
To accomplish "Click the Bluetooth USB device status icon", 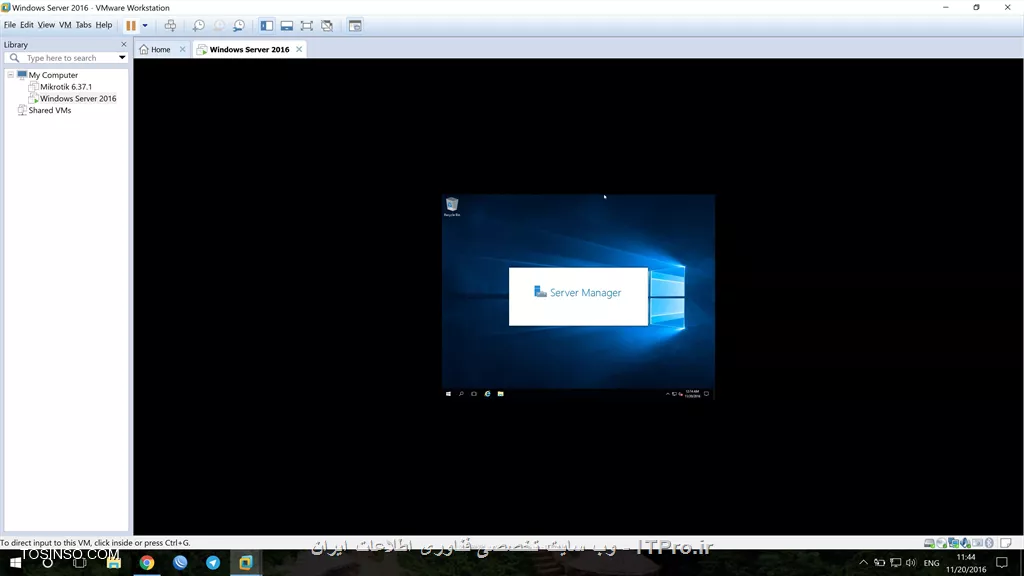I will tap(989, 543).
